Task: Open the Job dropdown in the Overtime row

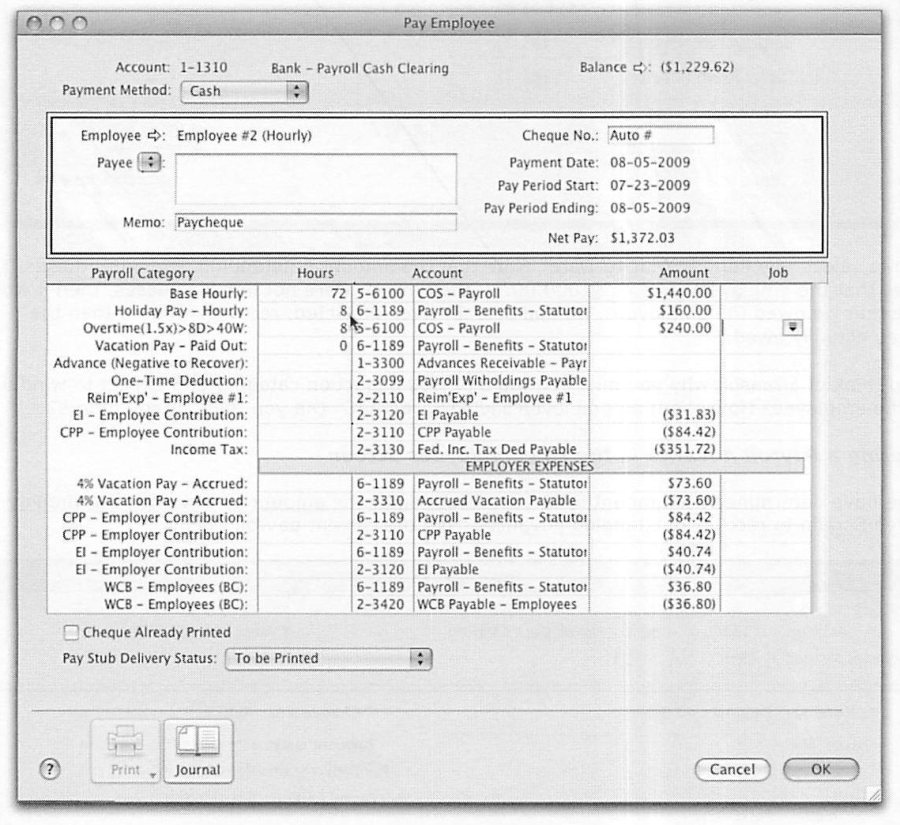Action: pos(793,327)
